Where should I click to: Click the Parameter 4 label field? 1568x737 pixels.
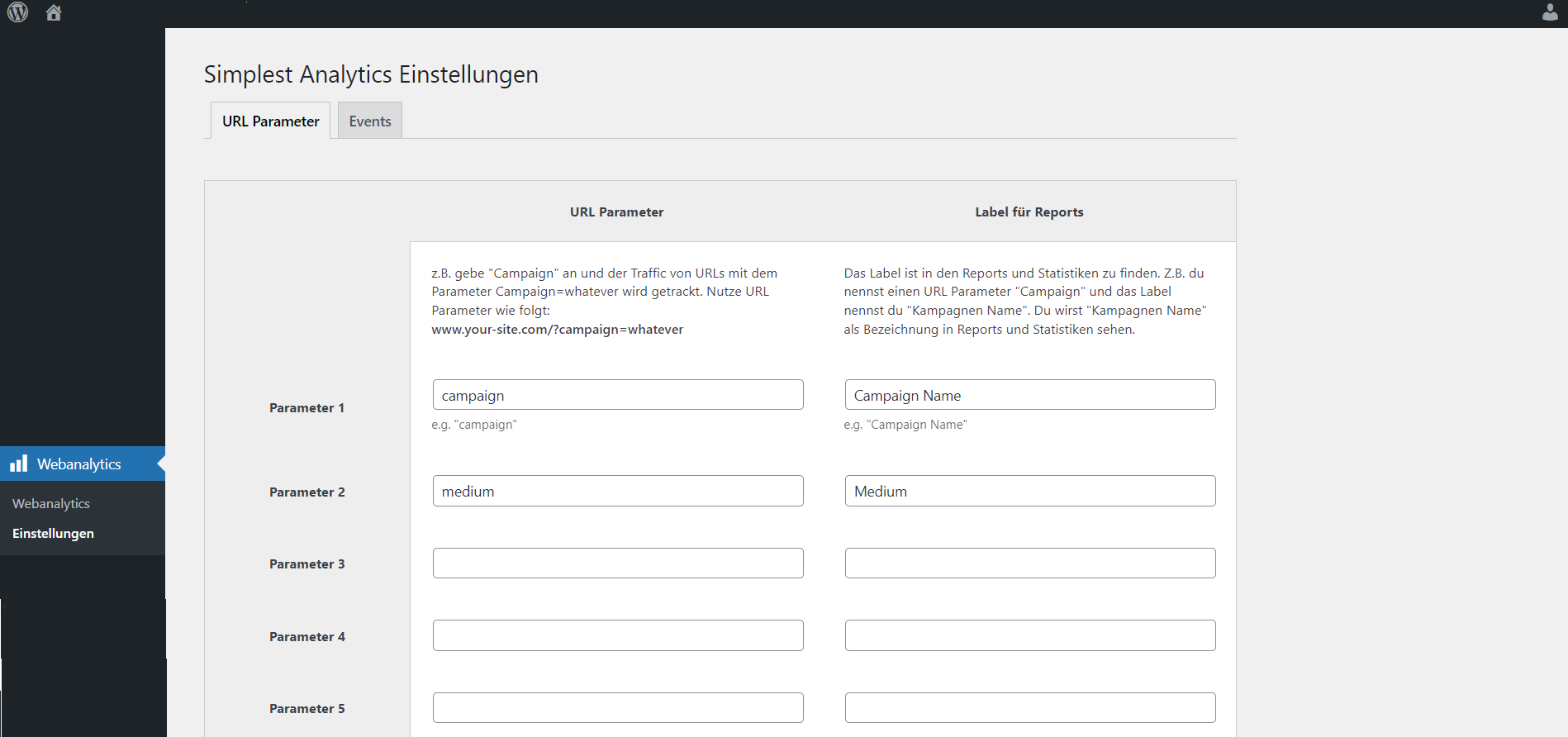click(1030, 635)
